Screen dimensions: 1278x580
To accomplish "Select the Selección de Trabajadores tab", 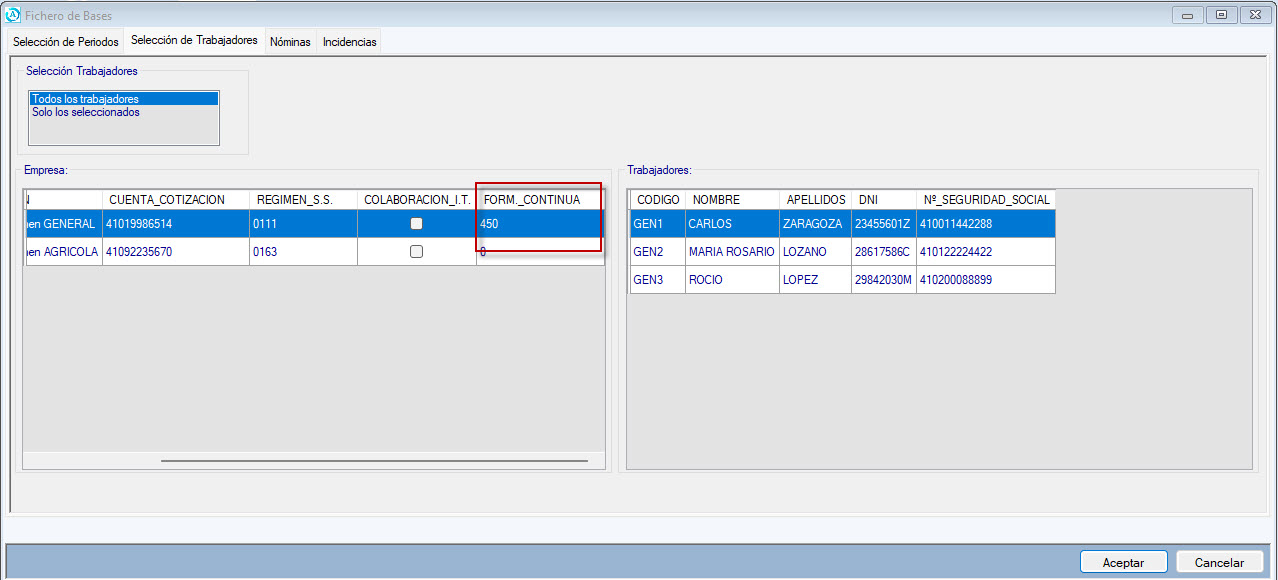I will click(x=194, y=41).
